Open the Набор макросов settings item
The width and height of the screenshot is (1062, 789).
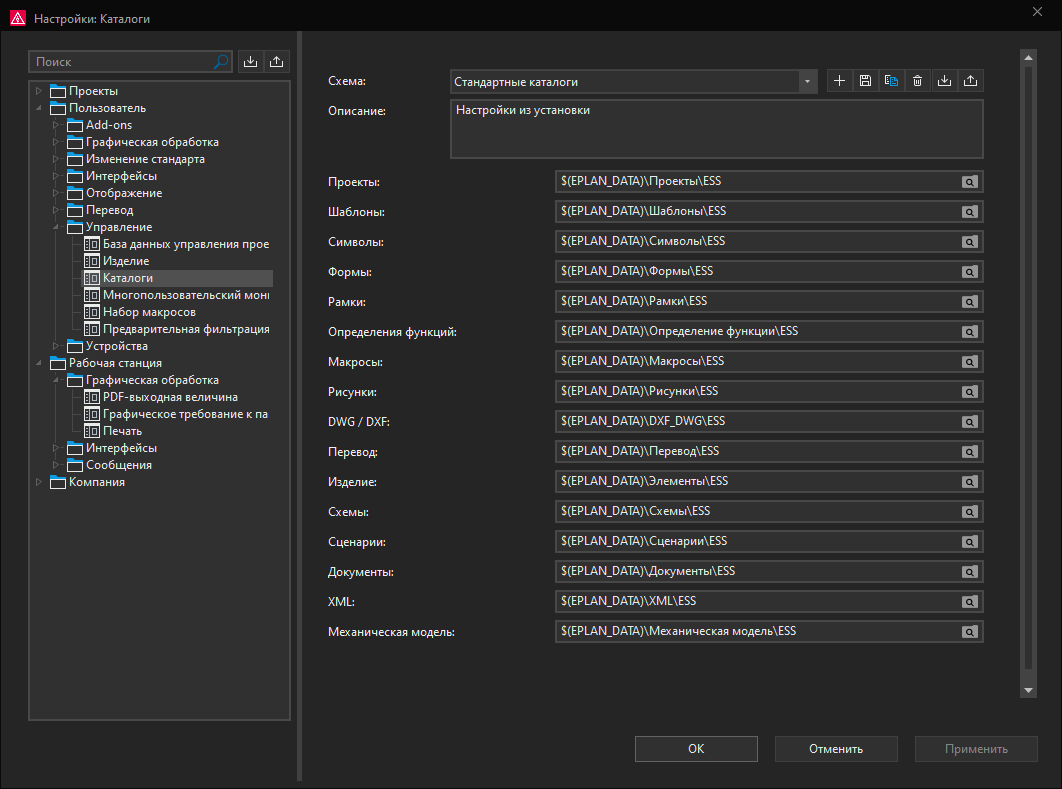(140, 312)
